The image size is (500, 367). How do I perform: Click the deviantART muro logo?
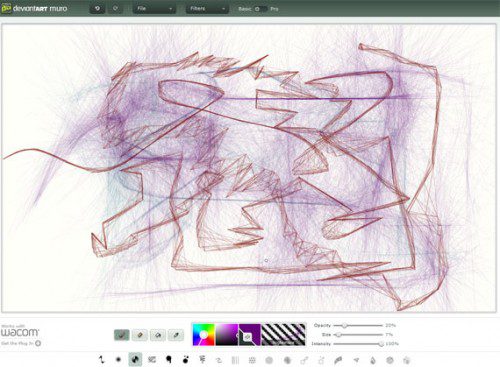pos(34,8)
